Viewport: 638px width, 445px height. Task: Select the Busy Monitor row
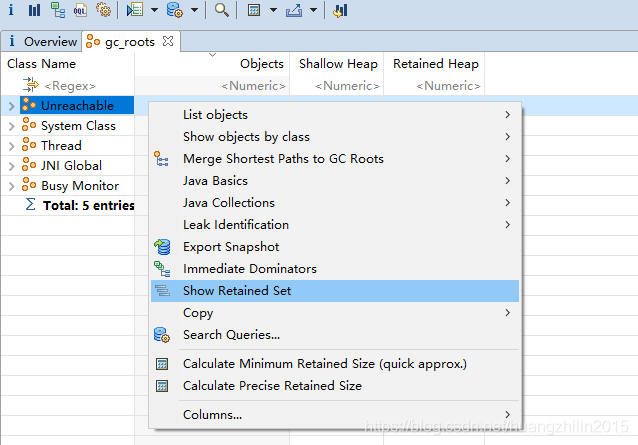(x=79, y=186)
